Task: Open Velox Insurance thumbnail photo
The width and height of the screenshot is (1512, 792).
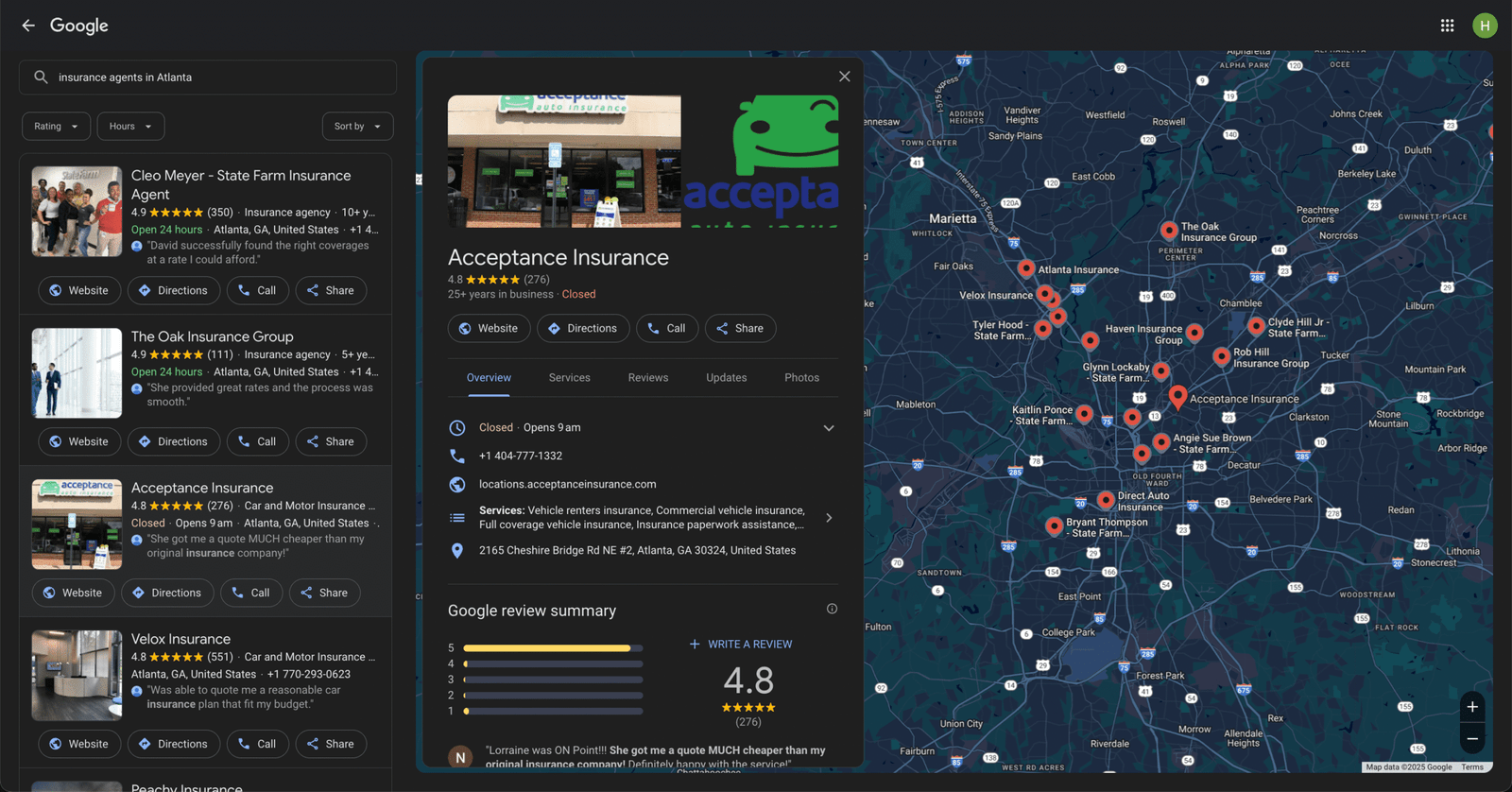Action: point(77,675)
